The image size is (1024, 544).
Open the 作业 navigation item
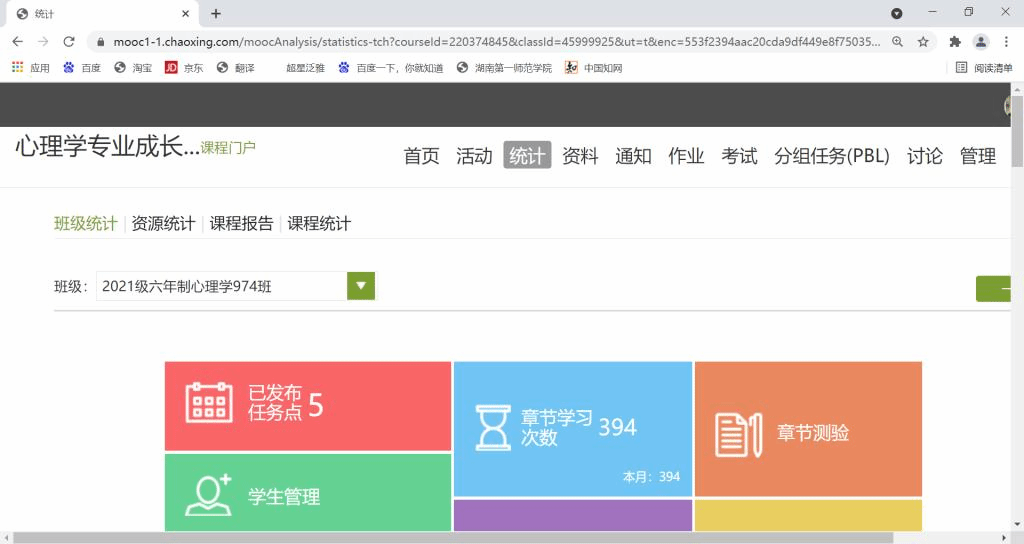pos(686,156)
